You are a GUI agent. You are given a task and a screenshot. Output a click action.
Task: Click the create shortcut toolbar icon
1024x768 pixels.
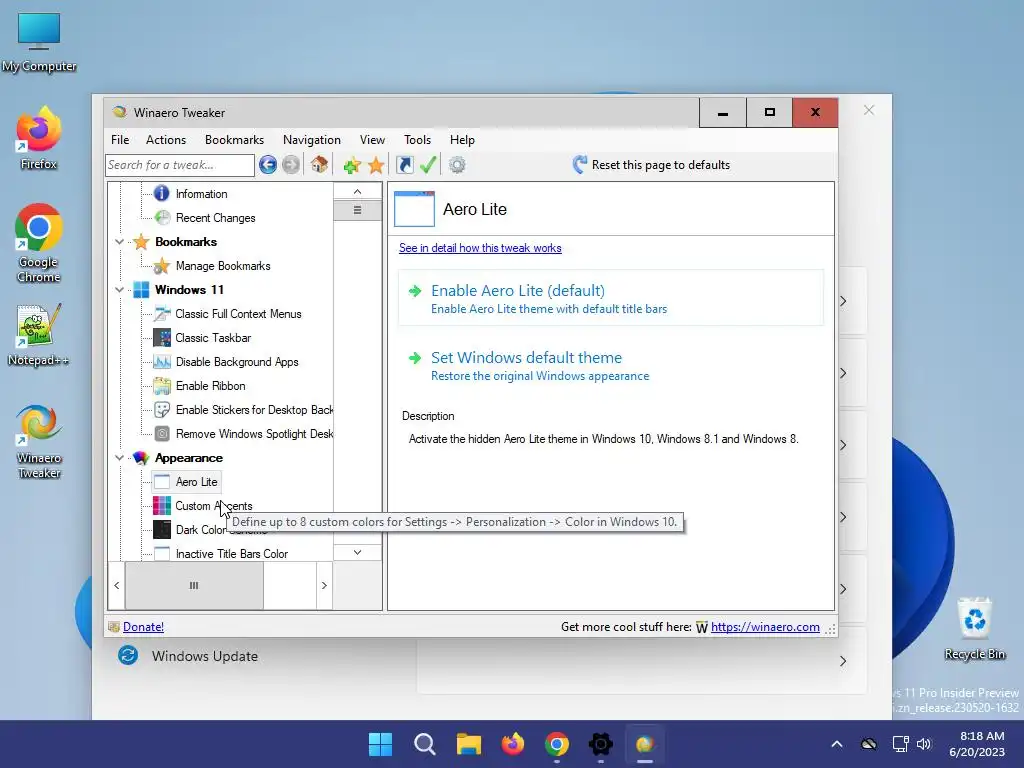click(405, 165)
